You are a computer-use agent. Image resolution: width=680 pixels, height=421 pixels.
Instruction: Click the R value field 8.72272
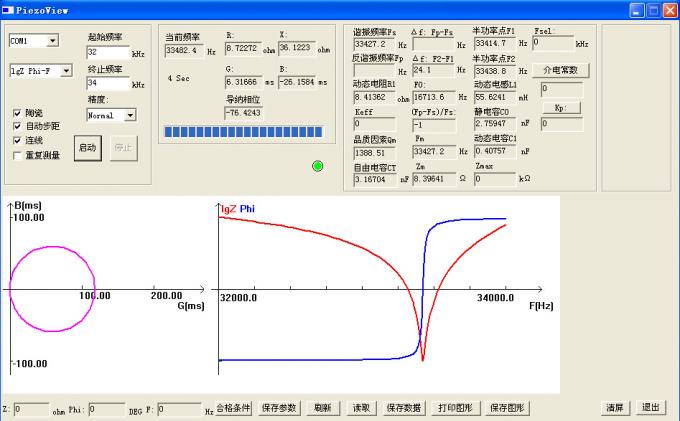(243, 48)
